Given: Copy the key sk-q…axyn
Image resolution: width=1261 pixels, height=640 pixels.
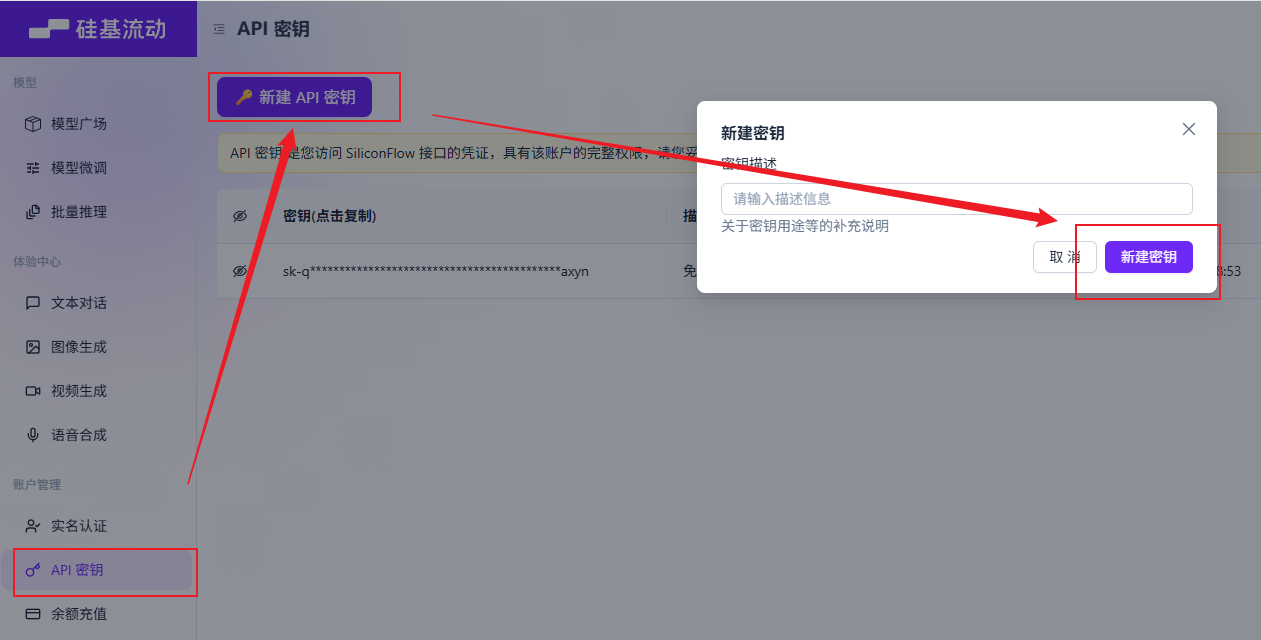Looking at the screenshot, I should click(x=436, y=271).
